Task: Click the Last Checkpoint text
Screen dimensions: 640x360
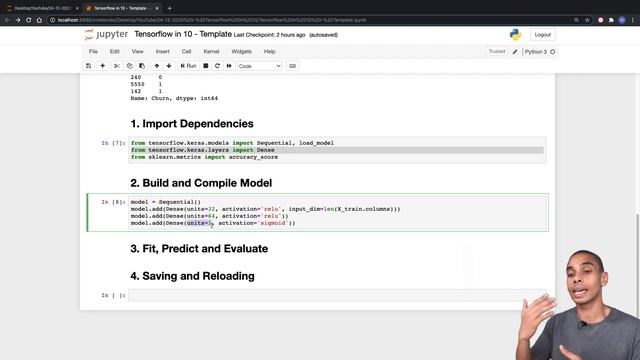Action: [x=269, y=35]
